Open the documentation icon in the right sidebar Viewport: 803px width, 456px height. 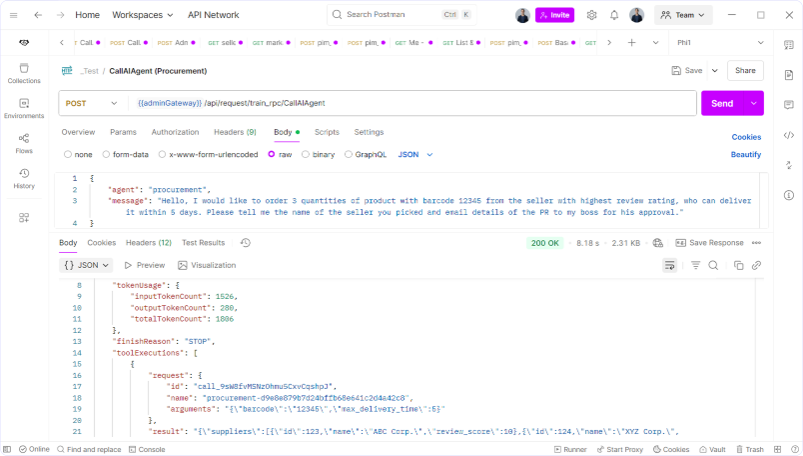tap(789, 75)
